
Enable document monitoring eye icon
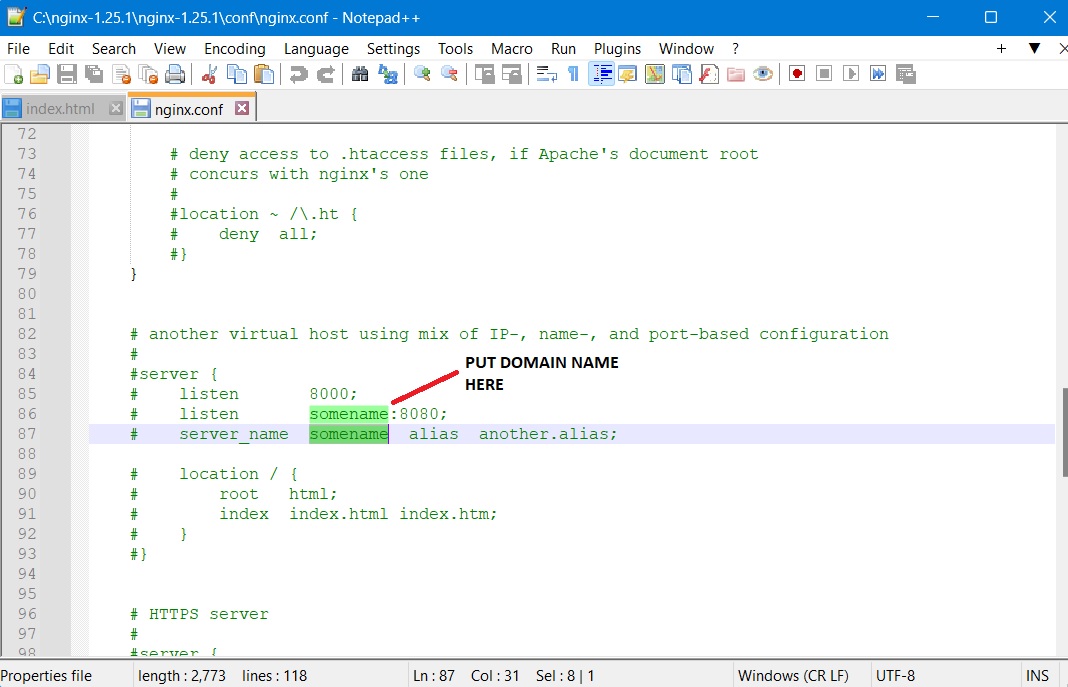762,74
